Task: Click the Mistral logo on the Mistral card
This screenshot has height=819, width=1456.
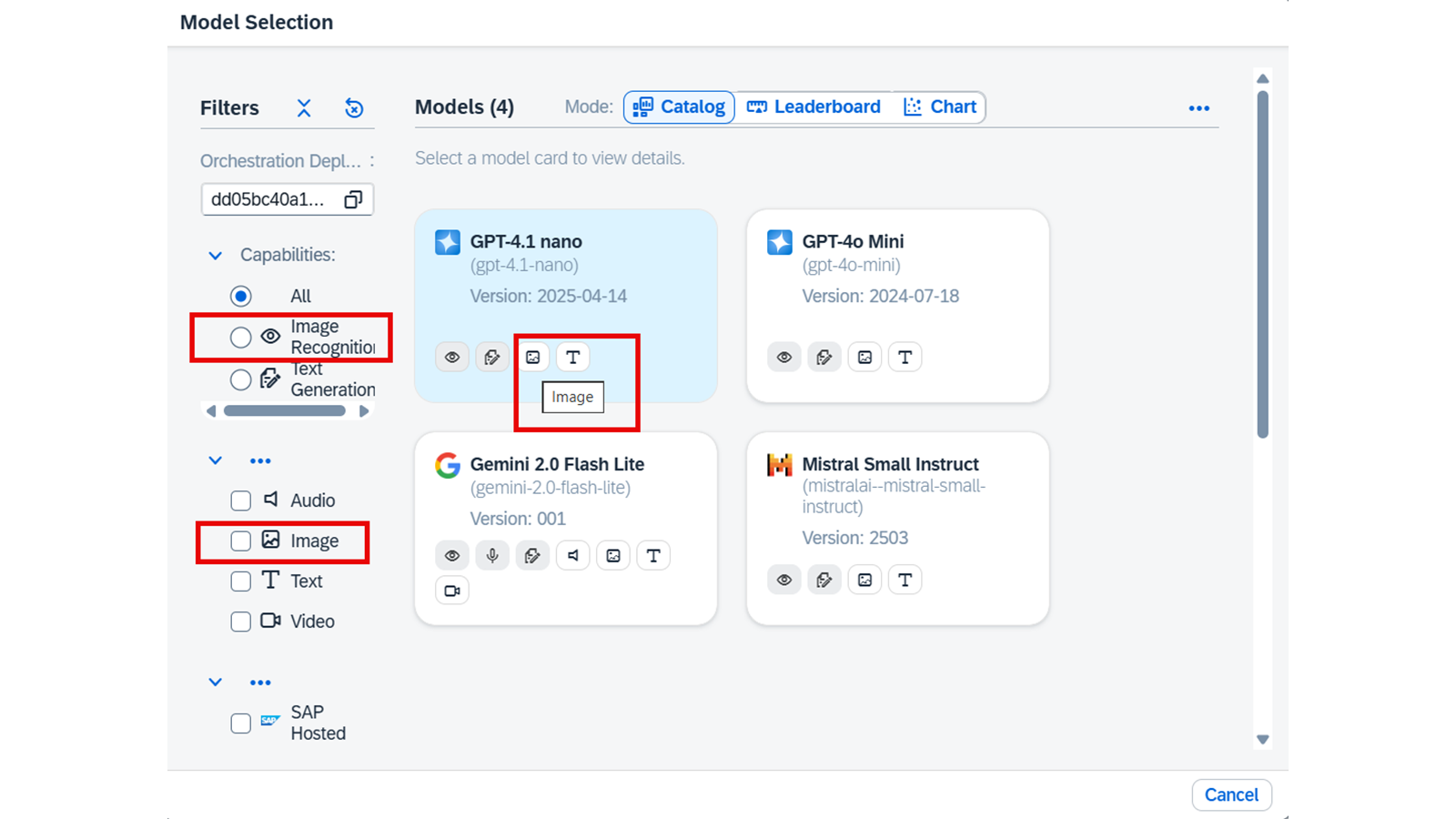Action: click(x=780, y=465)
